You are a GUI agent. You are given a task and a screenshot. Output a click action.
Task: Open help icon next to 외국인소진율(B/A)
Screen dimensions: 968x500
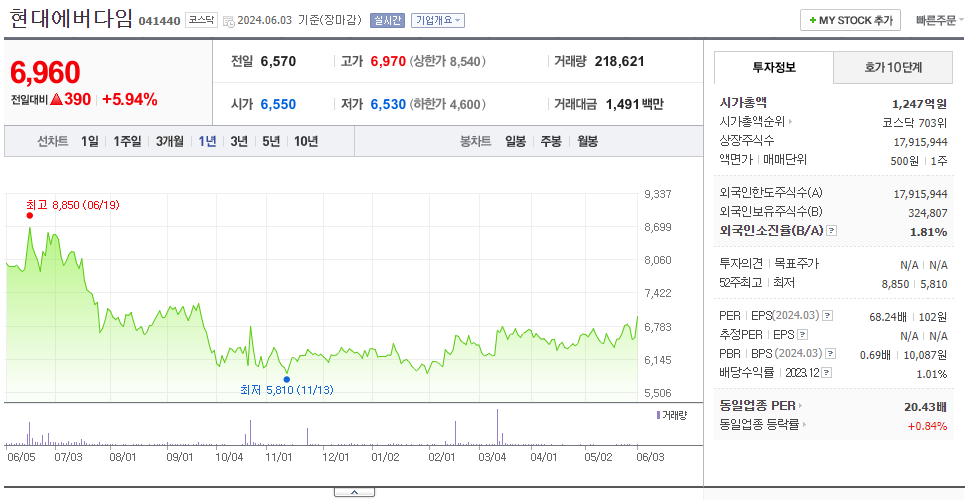coord(832,231)
